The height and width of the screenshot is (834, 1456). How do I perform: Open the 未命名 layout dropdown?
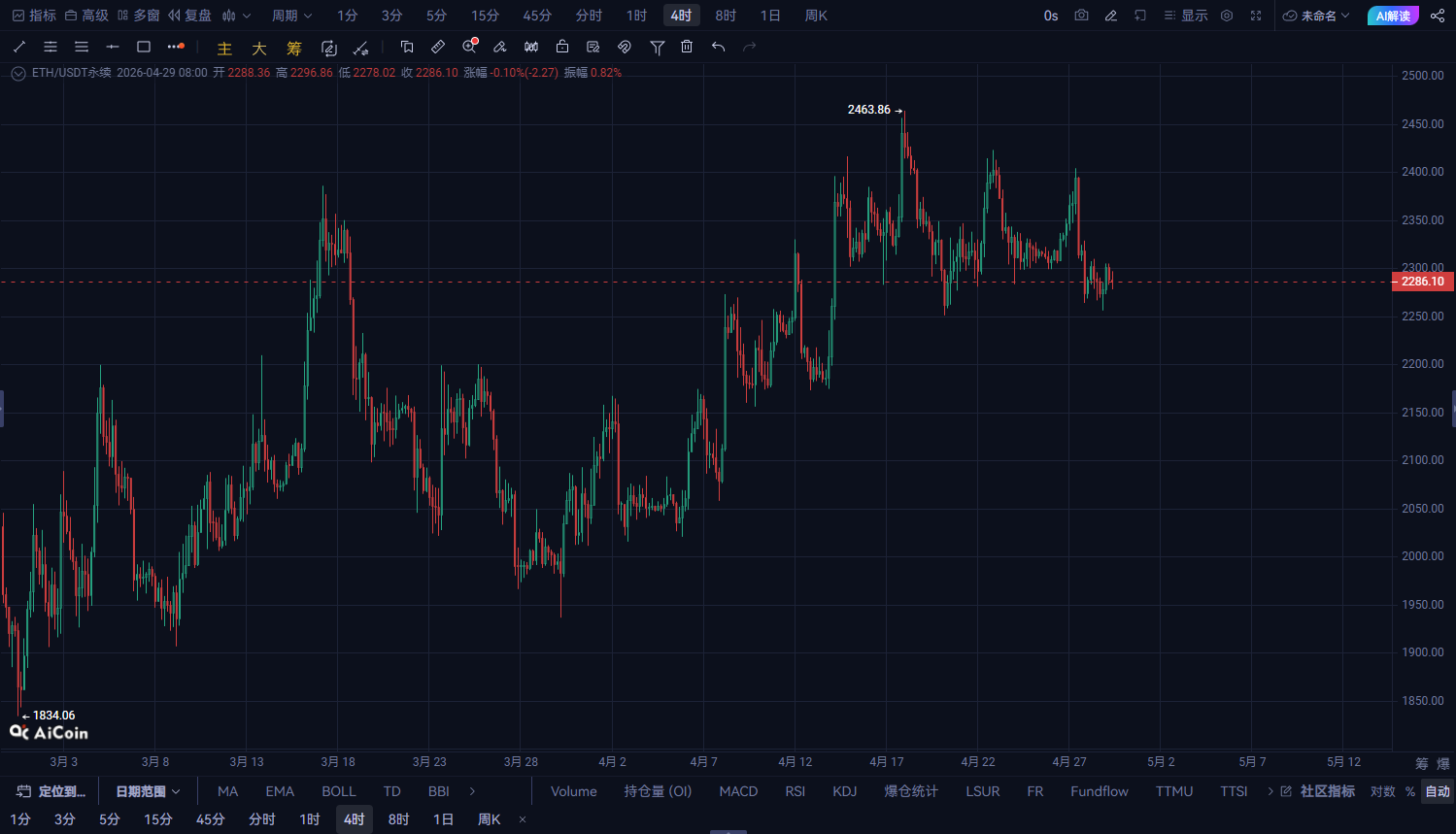click(x=1316, y=16)
